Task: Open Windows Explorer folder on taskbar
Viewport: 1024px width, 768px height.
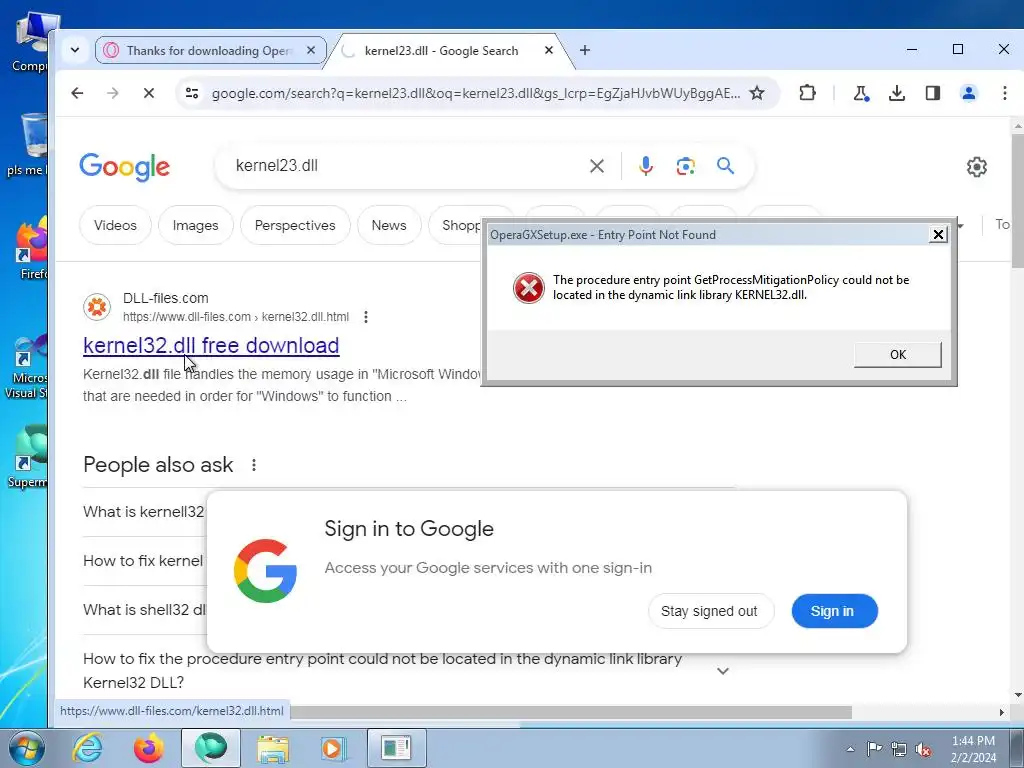Action: (x=272, y=748)
